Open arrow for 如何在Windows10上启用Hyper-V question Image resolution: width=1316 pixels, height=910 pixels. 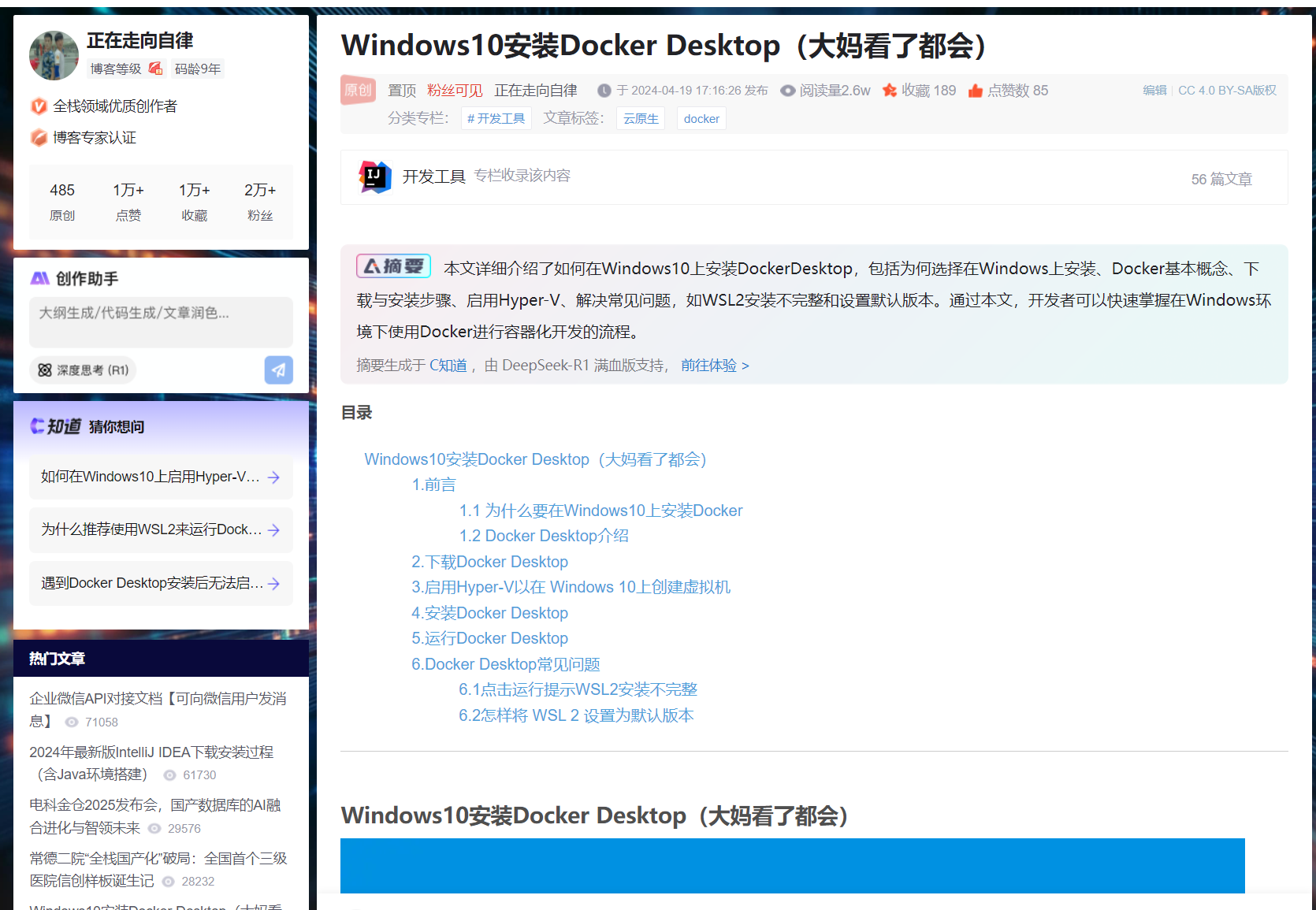point(273,477)
